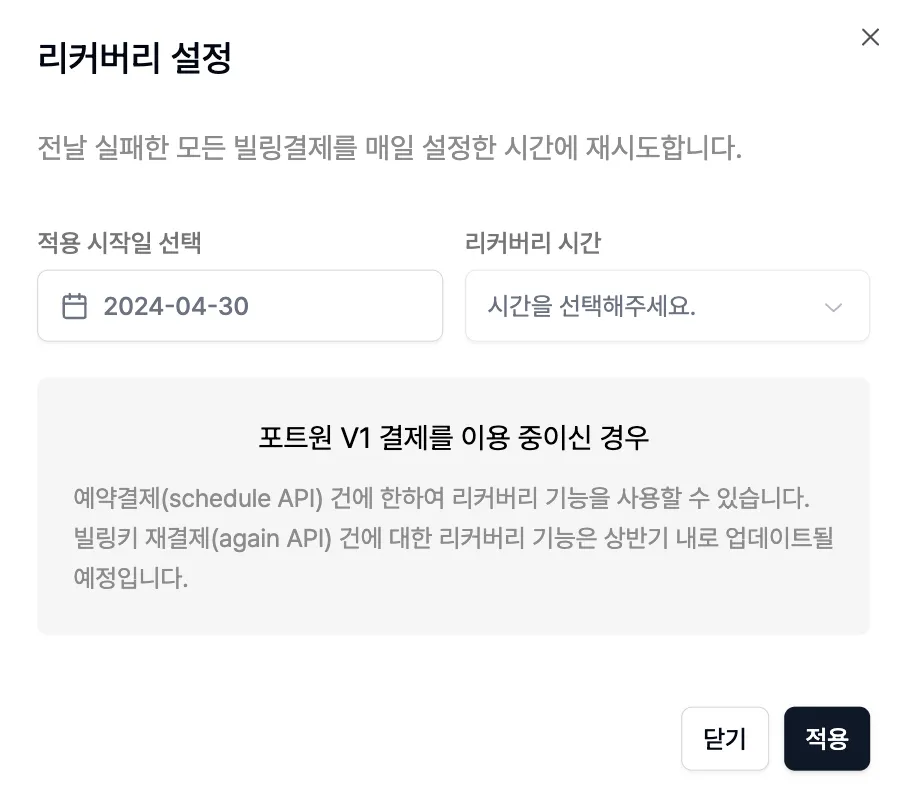Click the X icon to dismiss the dialog
Viewport: 908px width, 800px height.
(x=870, y=37)
